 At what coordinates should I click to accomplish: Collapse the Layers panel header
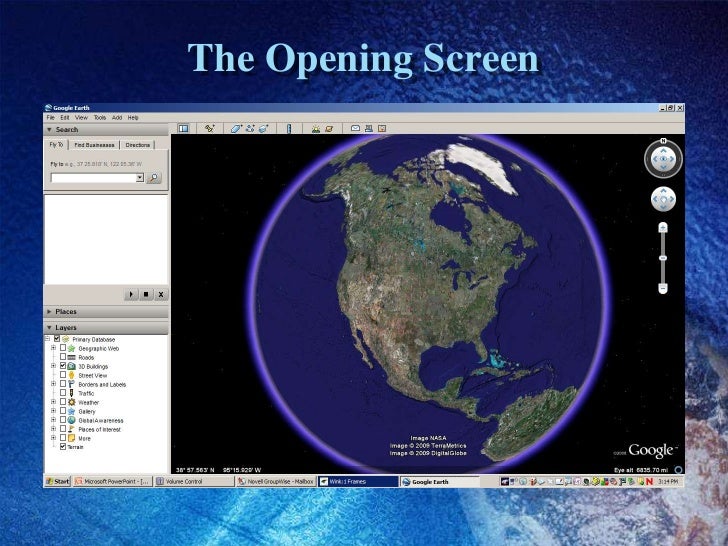pos(106,328)
